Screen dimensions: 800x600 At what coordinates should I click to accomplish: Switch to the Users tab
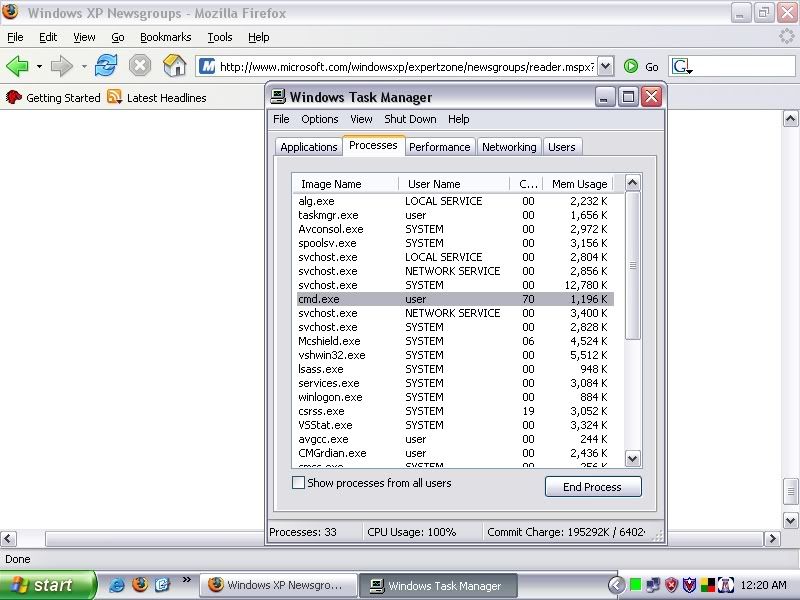click(x=562, y=147)
